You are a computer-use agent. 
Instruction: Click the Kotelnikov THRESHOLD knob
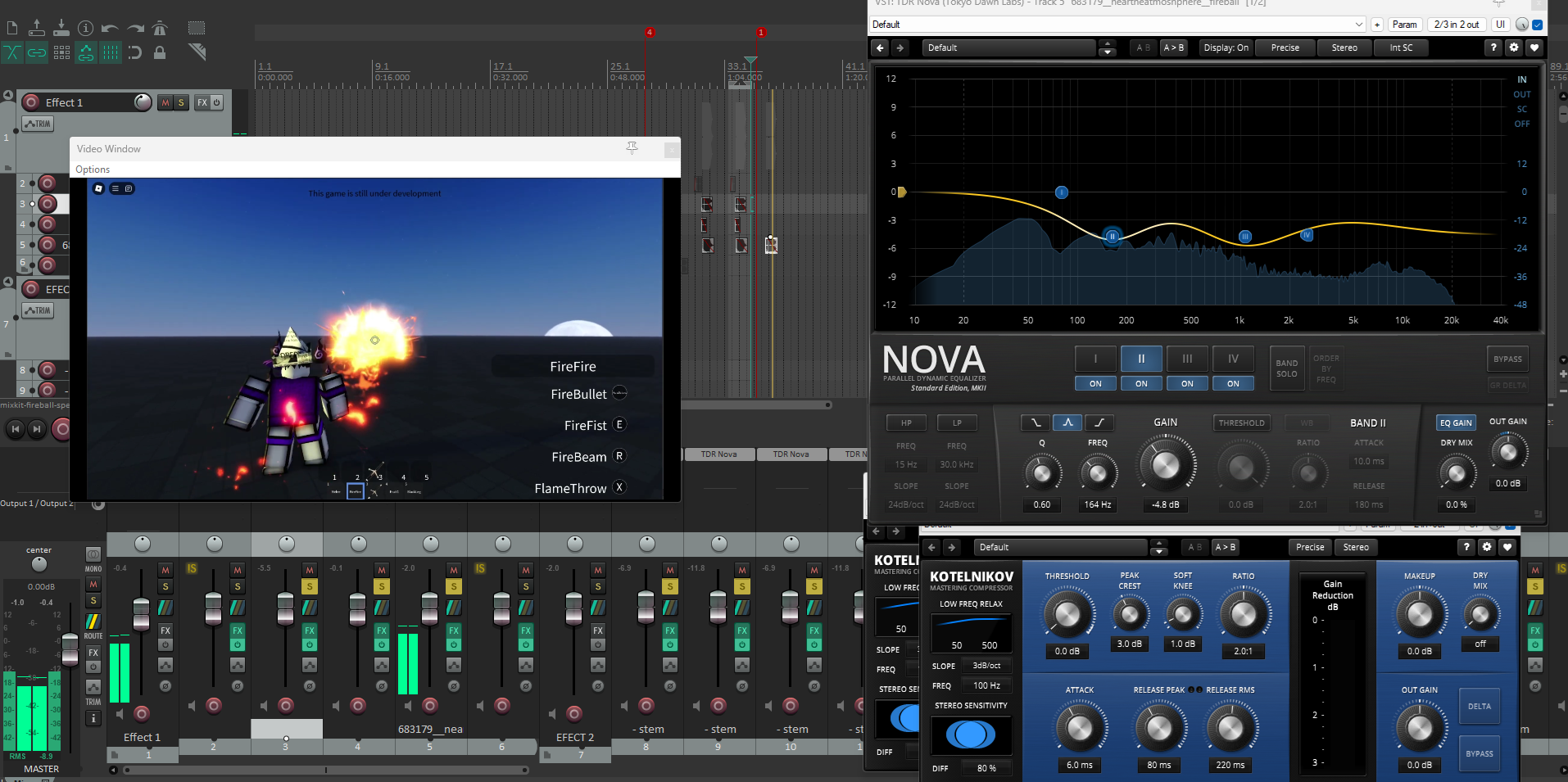[x=1067, y=614]
